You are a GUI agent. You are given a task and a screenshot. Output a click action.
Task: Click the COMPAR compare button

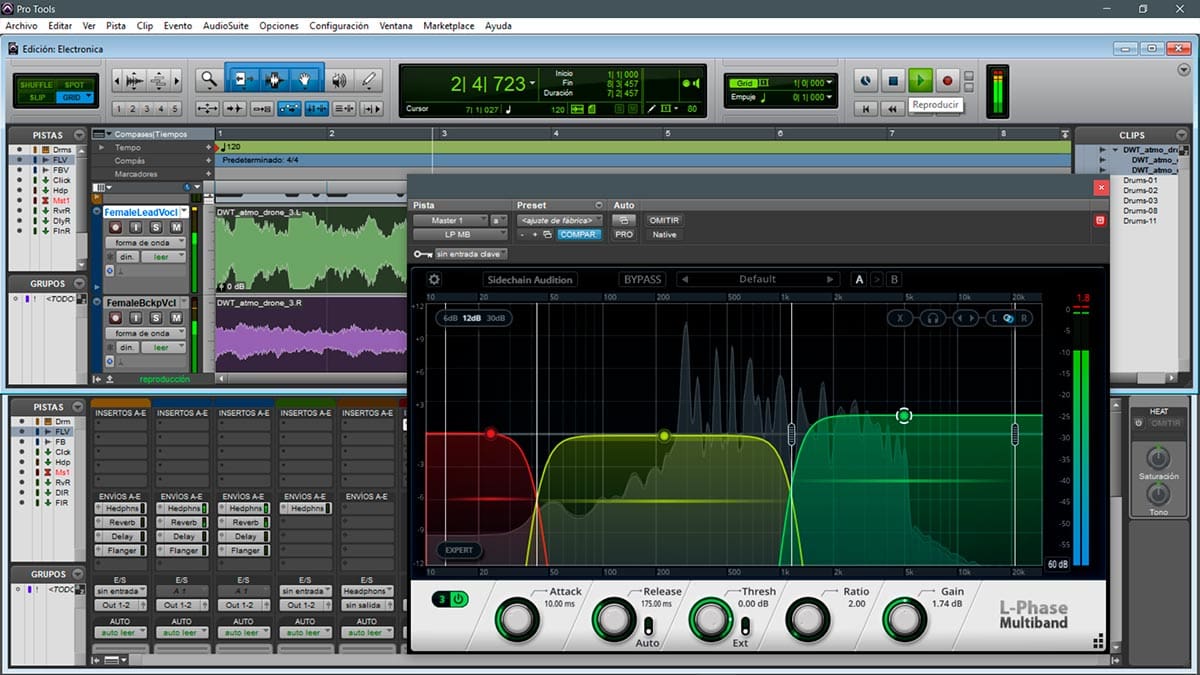pyautogui.click(x=579, y=234)
